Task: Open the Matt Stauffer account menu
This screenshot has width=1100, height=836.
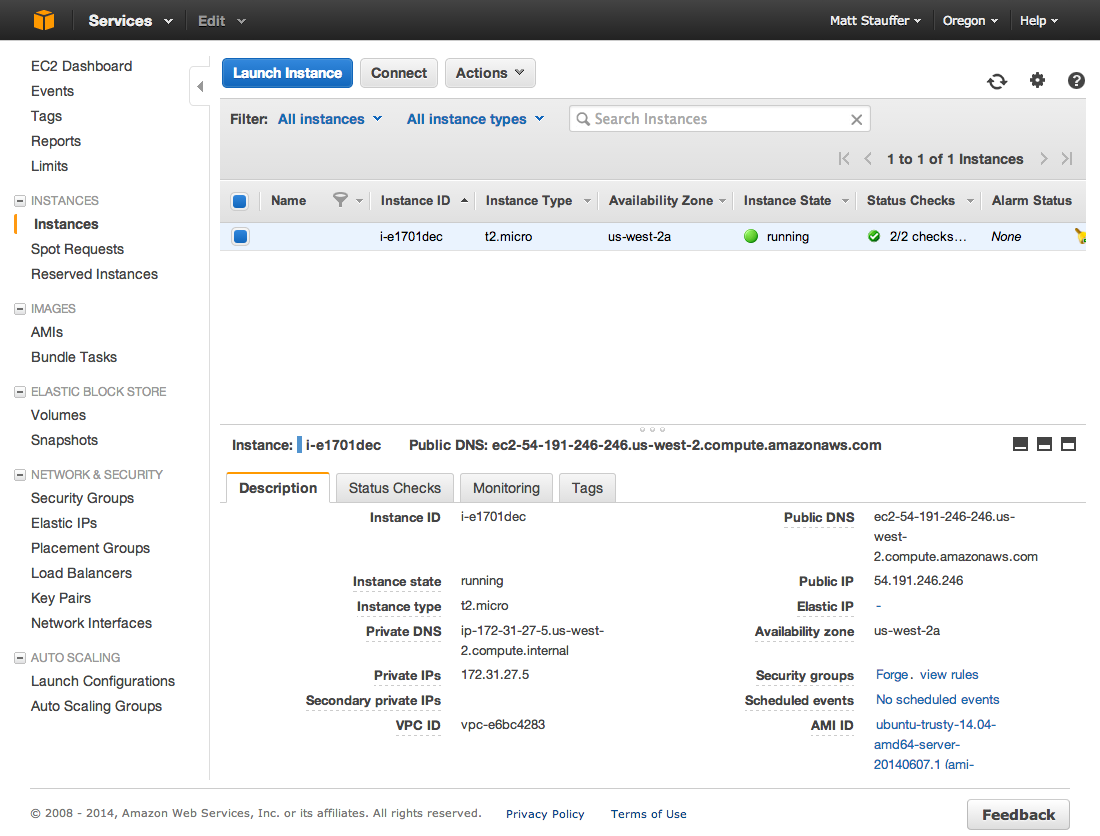Action: 876,21
